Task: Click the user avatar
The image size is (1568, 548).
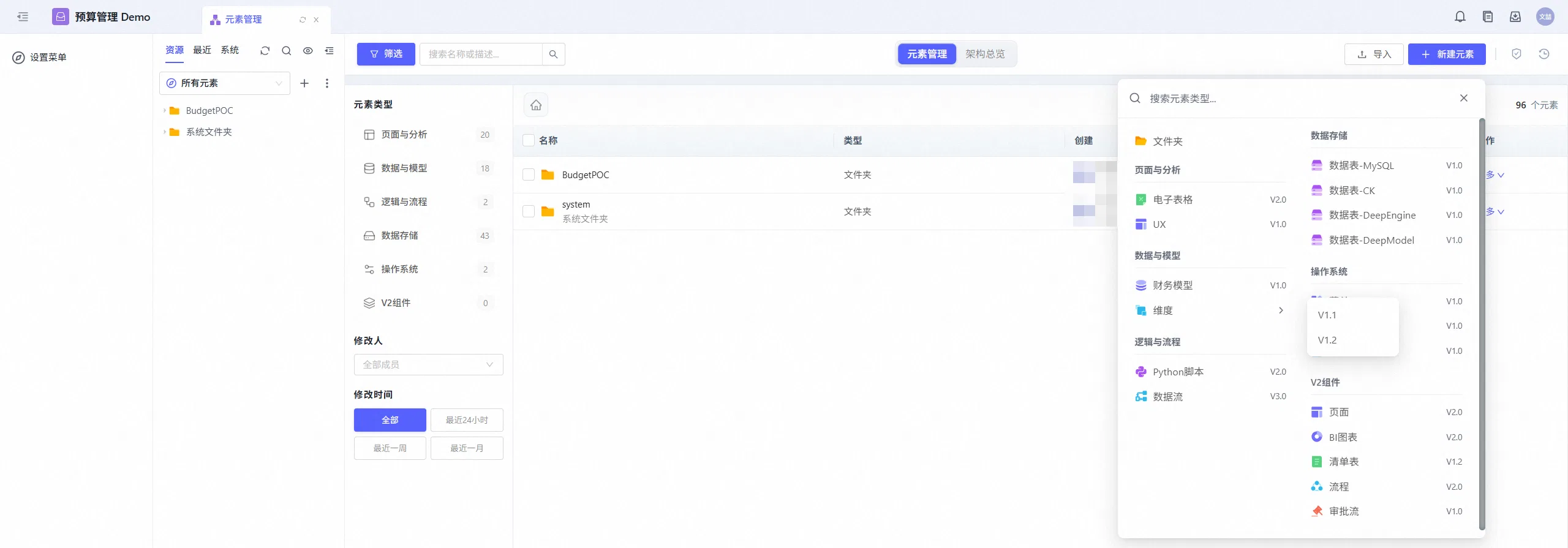Action: (1545, 17)
